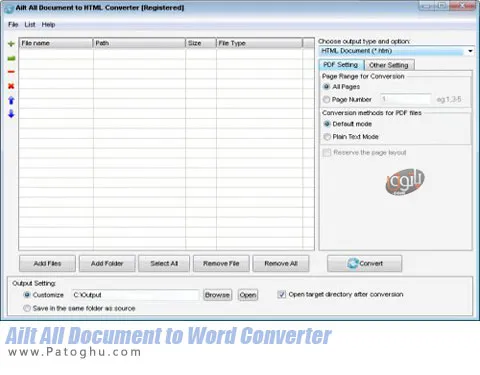
Task: Click the Open output folder button
Action: pos(248,295)
